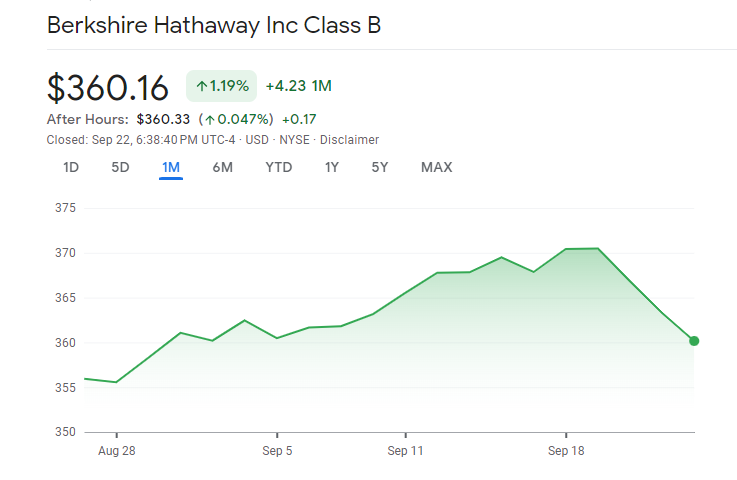Click the green endpoint dot on chart
The height and width of the screenshot is (480, 737).
[x=694, y=341]
